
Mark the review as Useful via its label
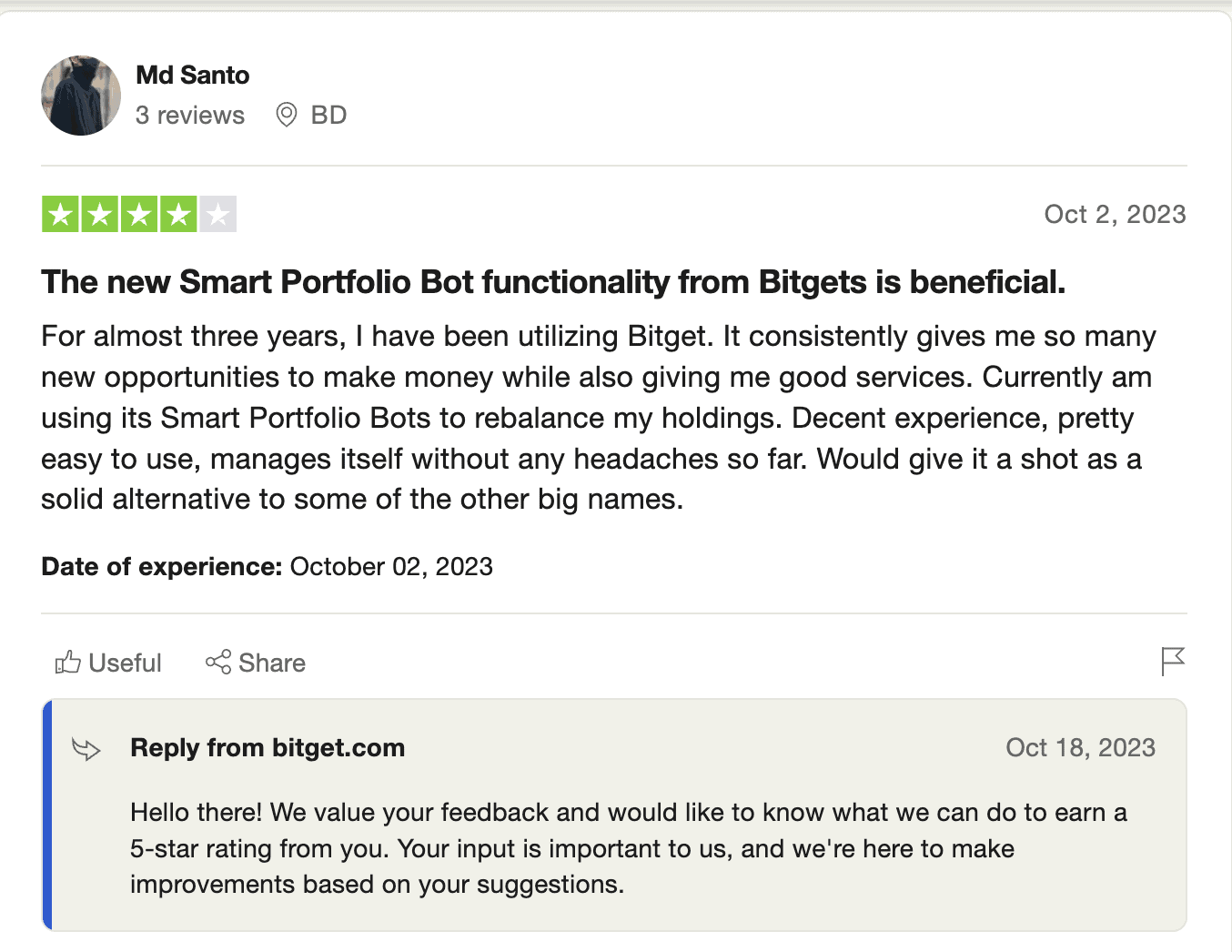coord(125,663)
